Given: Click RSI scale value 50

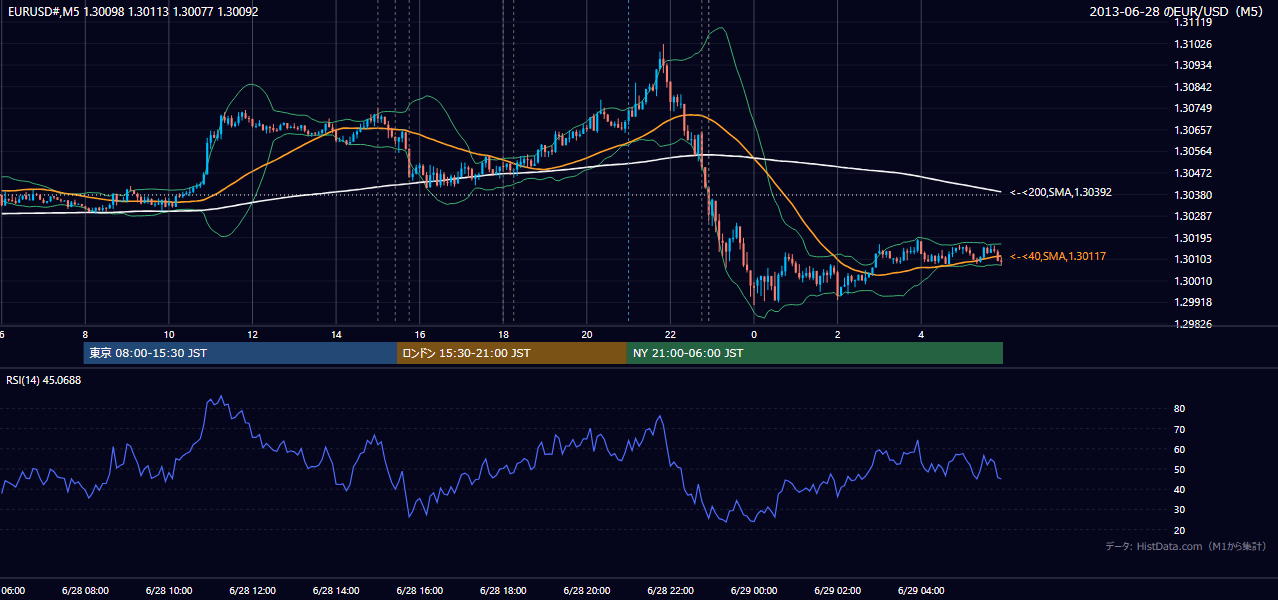Looking at the screenshot, I should 1180,469.
